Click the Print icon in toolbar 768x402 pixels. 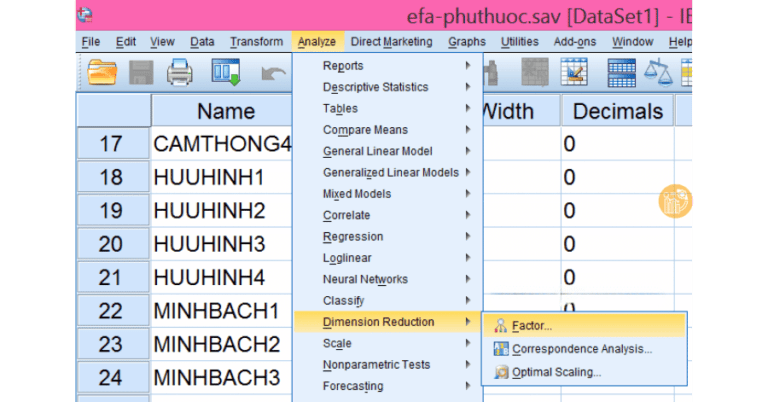[179, 72]
